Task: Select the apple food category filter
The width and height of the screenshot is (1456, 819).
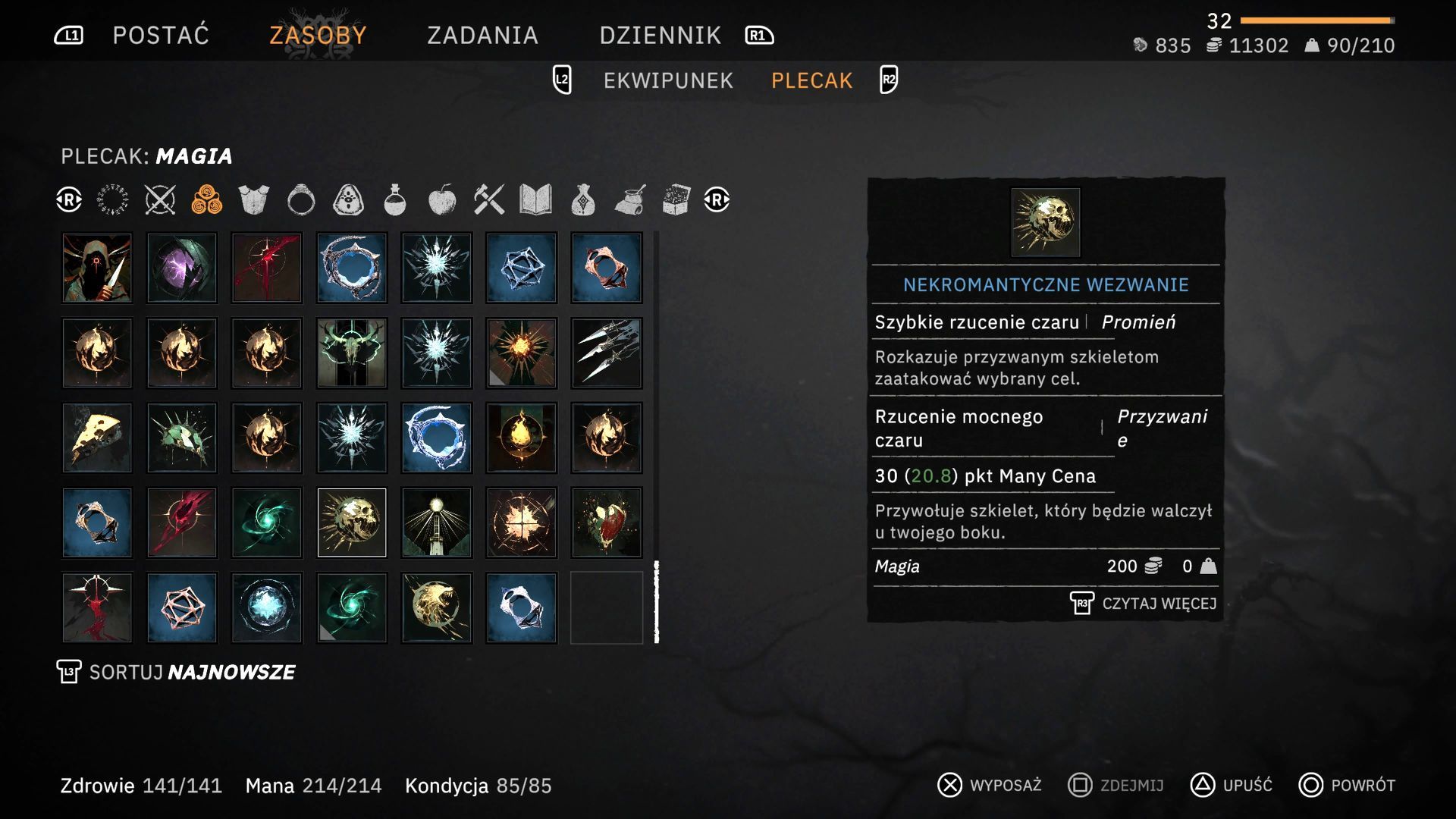Action: coord(442,200)
